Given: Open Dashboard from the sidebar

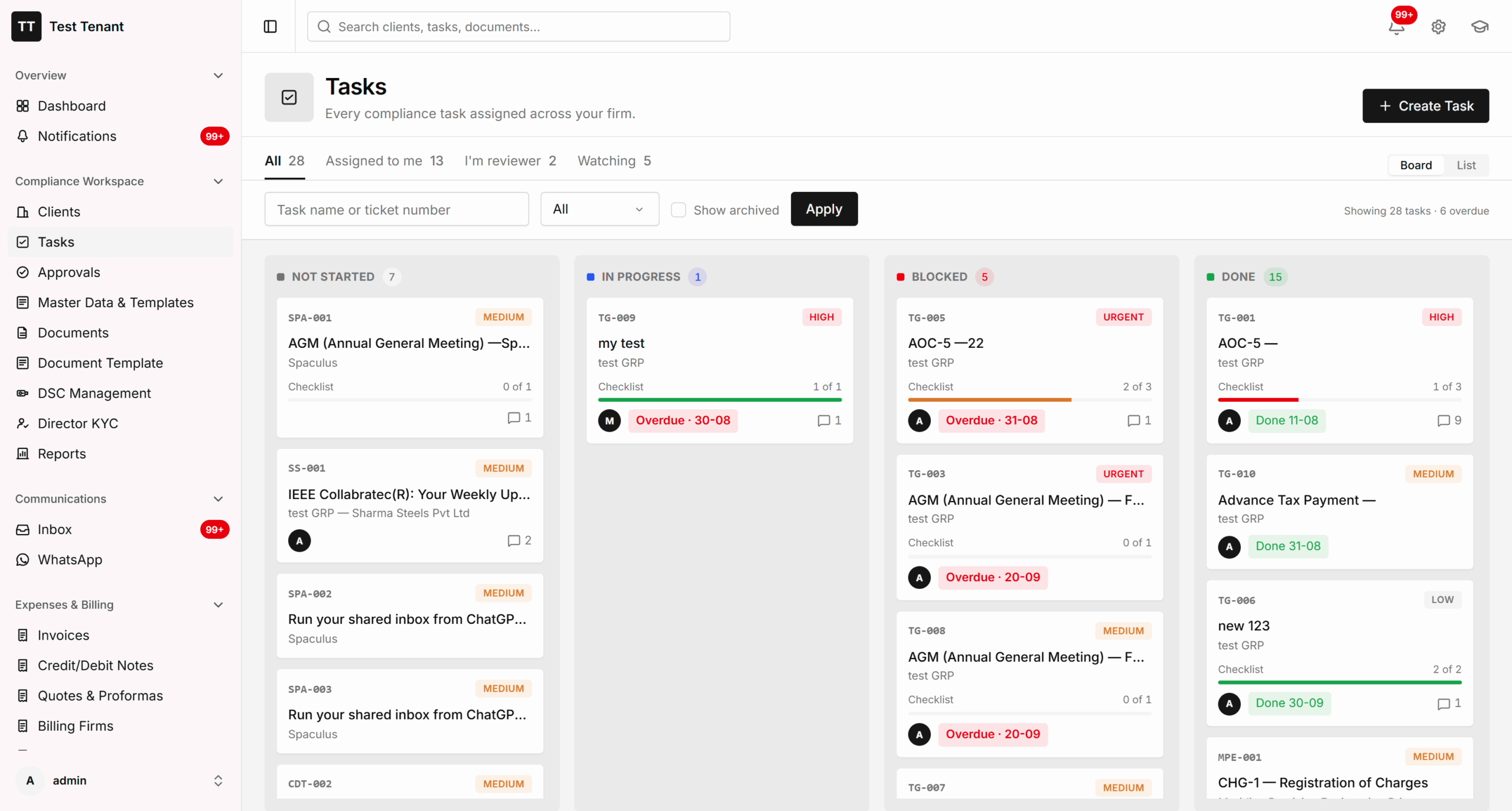Looking at the screenshot, I should (120, 106).
